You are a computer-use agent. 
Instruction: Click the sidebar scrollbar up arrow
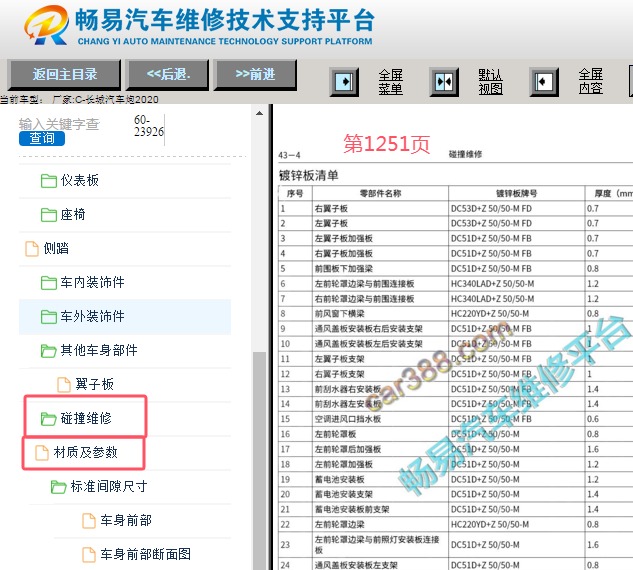pyautogui.click(x=259, y=114)
